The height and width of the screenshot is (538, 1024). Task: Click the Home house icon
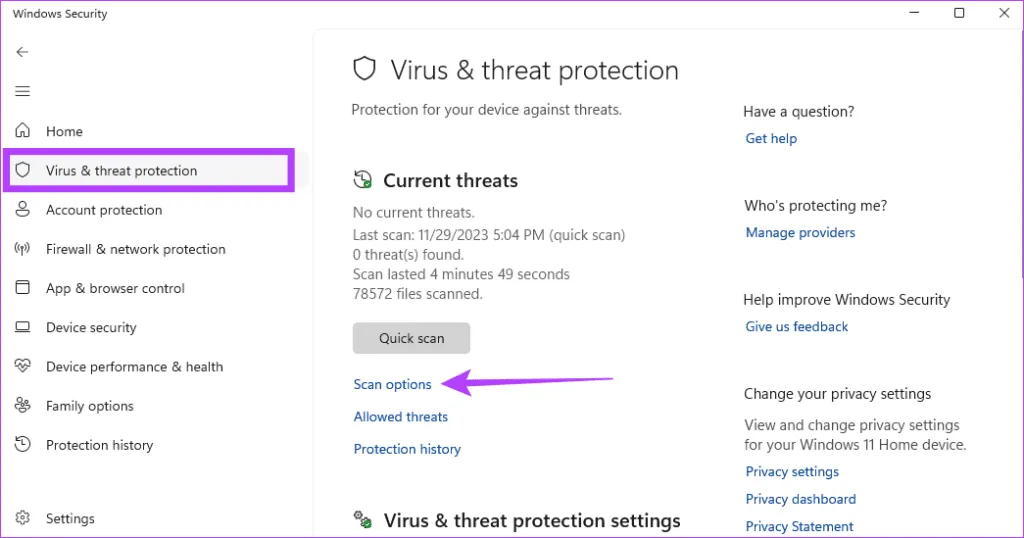pos(23,131)
